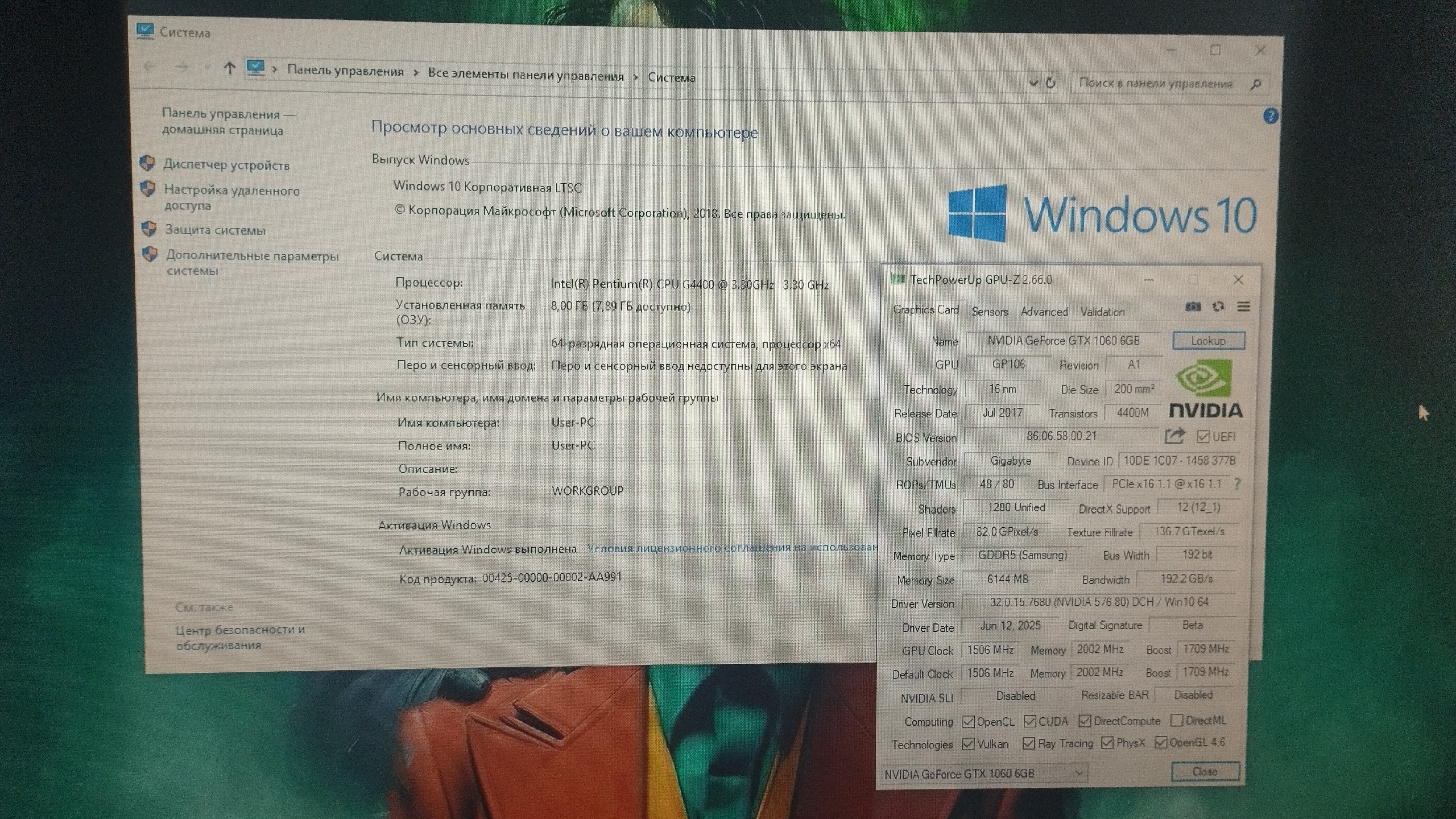Image resolution: width=1456 pixels, height=819 pixels.
Task: Go up one level with the up arrow
Action: [229, 68]
